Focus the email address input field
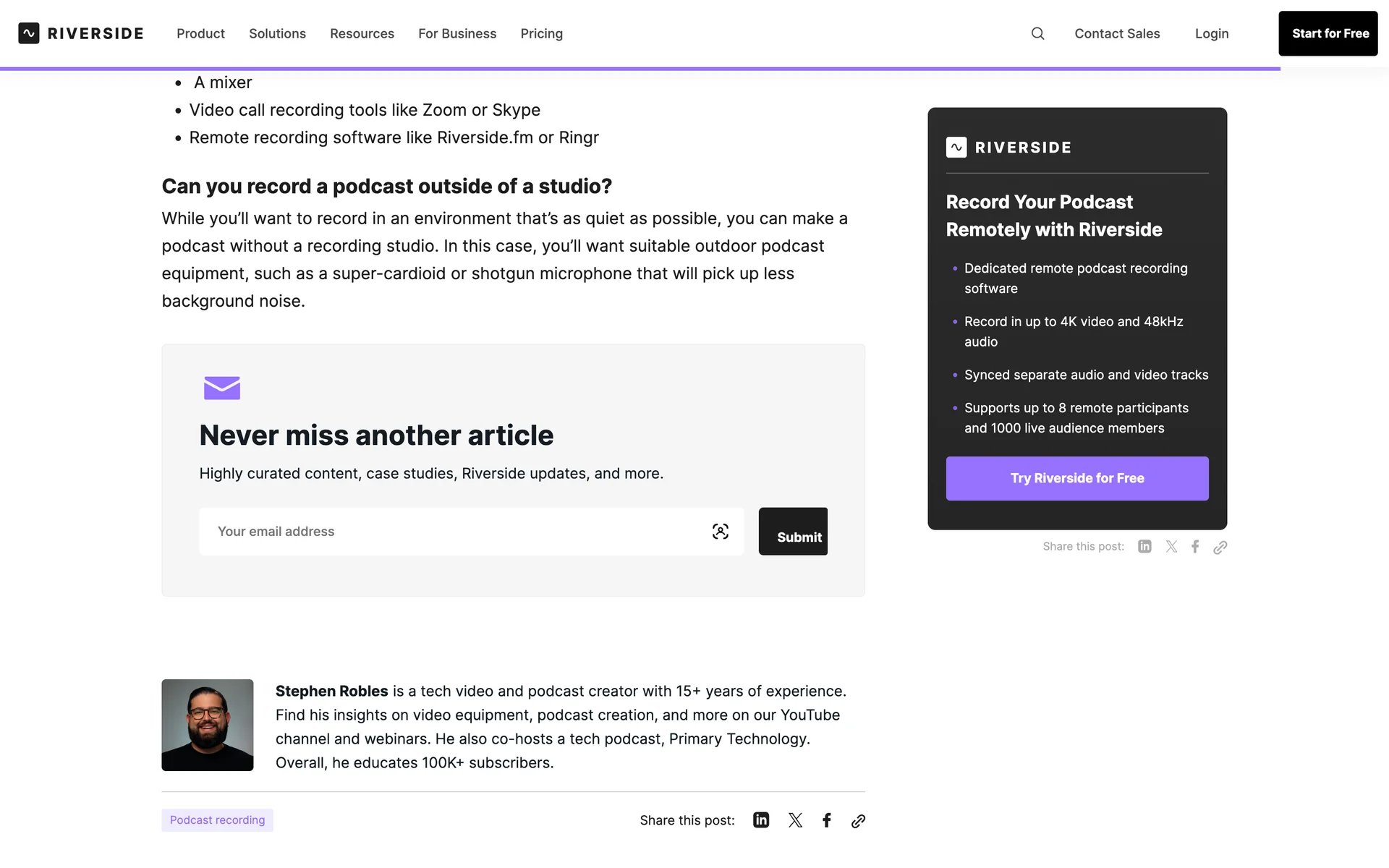 449,531
